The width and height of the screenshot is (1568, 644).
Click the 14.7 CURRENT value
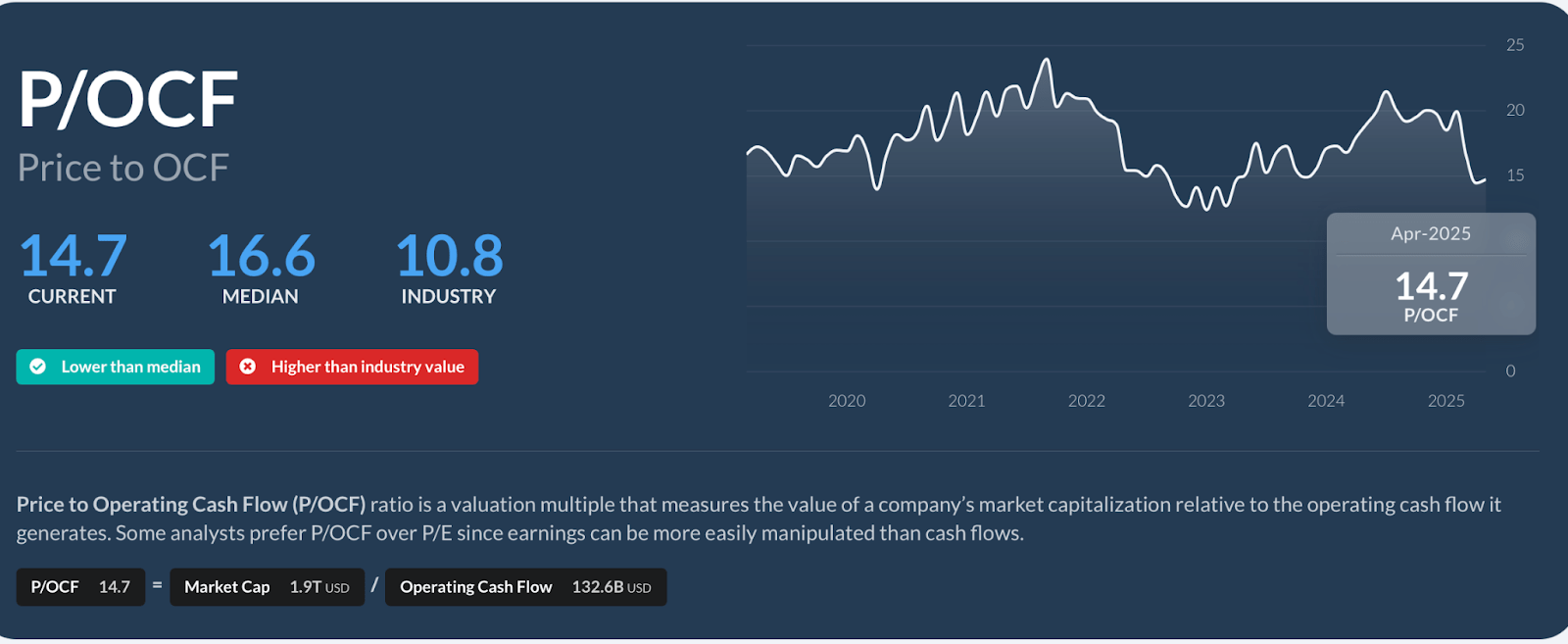(x=73, y=256)
